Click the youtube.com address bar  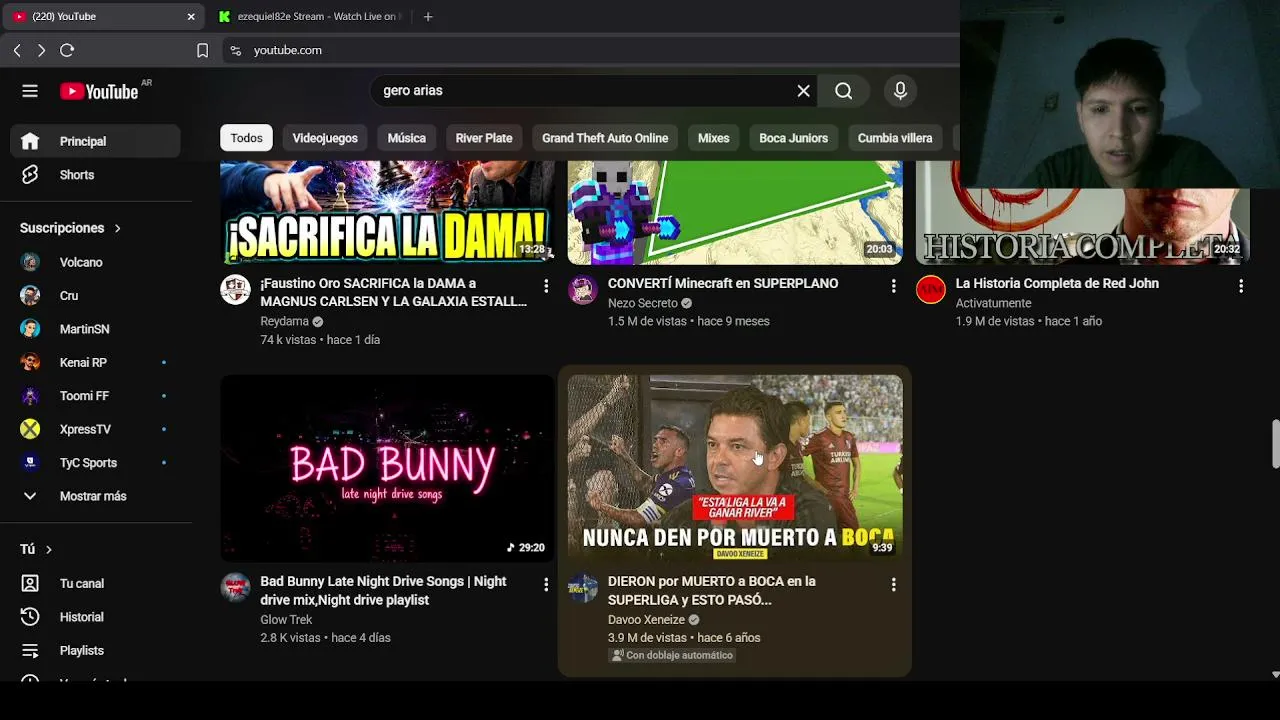tap(590, 50)
